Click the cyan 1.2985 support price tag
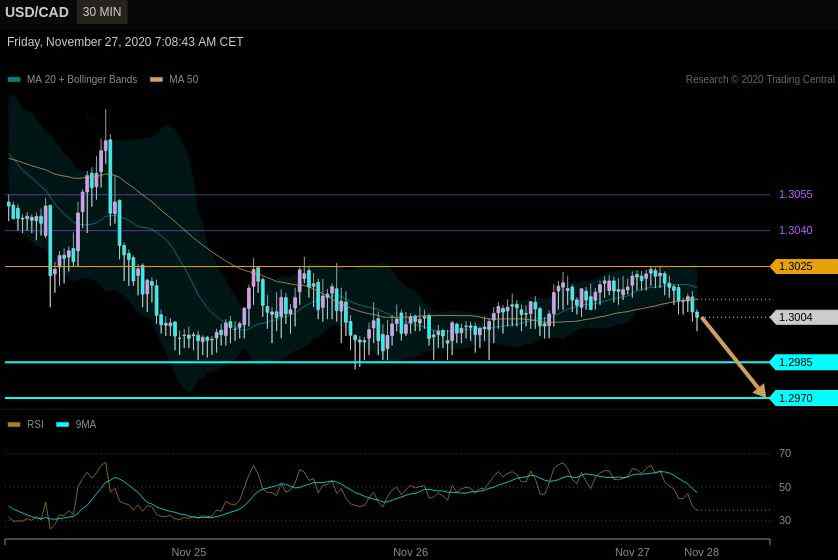This screenshot has height=560, width=838. pyautogui.click(x=804, y=362)
